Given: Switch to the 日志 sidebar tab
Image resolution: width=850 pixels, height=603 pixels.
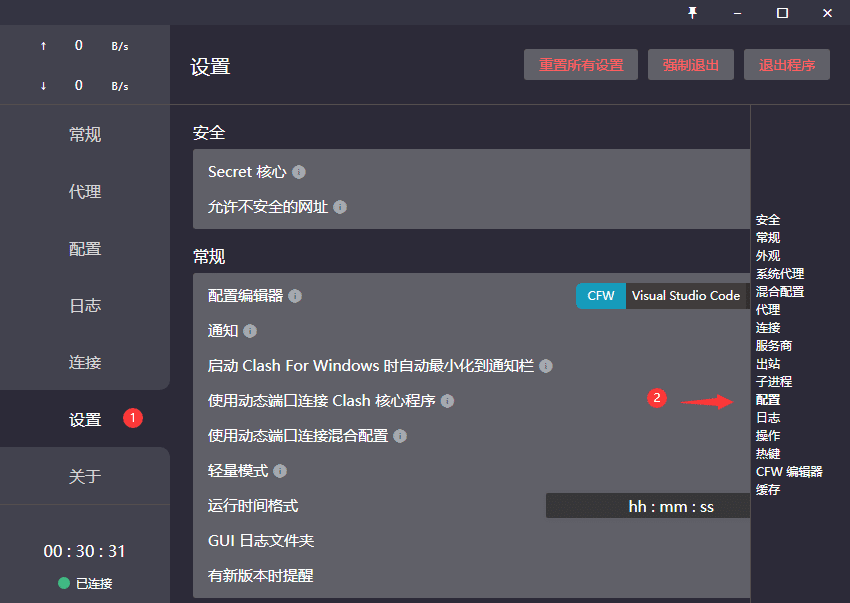Looking at the screenshot, I should click(x=85, y=305).
